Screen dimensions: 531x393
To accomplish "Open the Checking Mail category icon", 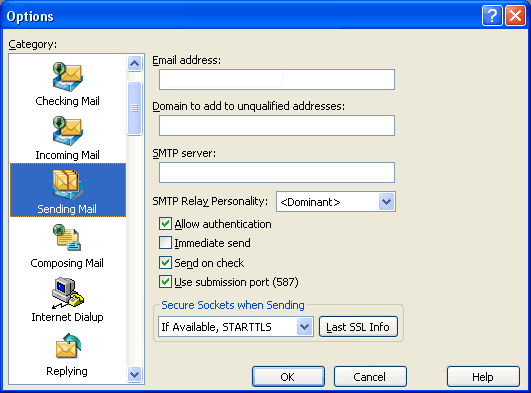I will click(68, 77).
